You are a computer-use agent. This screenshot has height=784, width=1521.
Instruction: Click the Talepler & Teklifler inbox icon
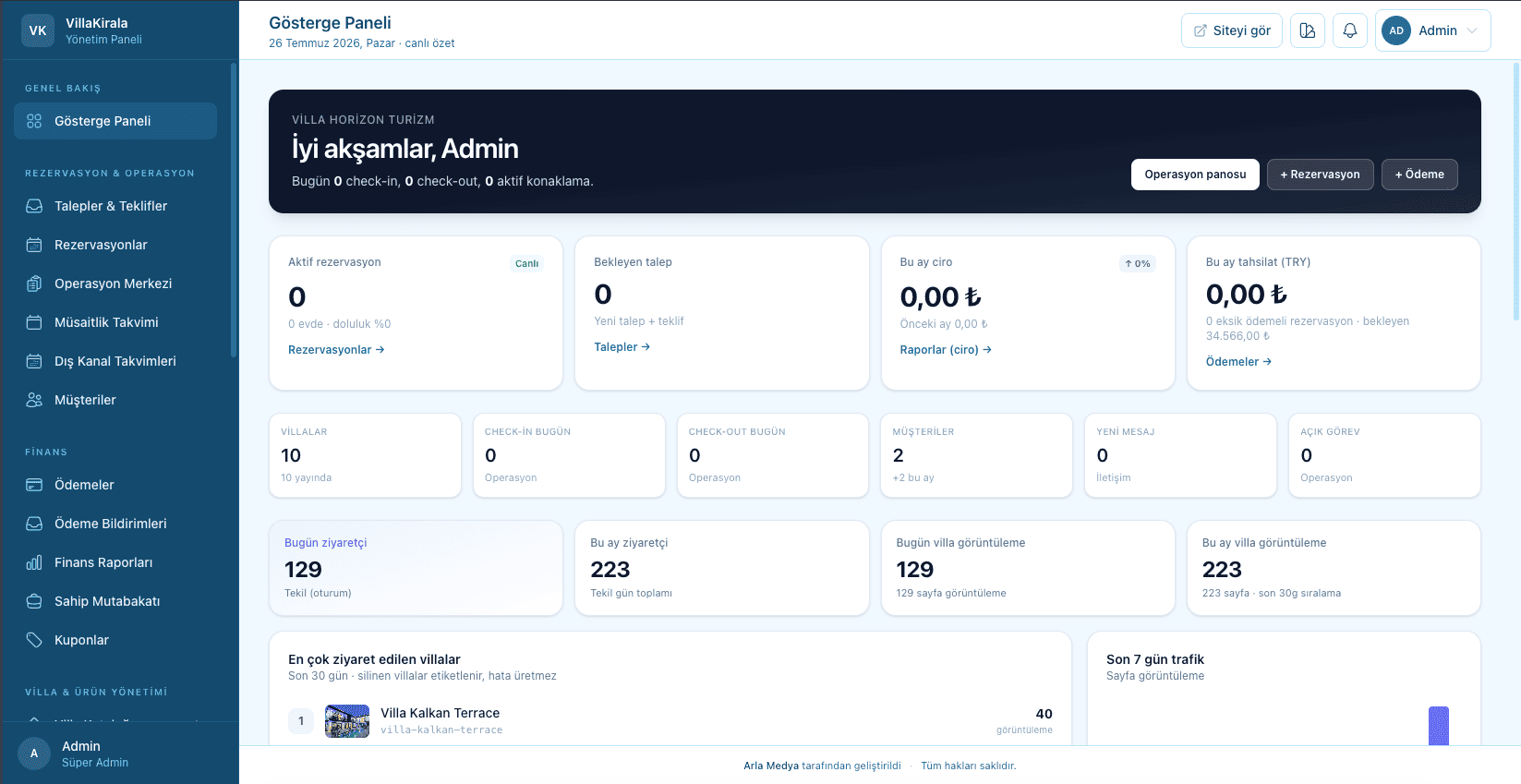tap(34, 206)
